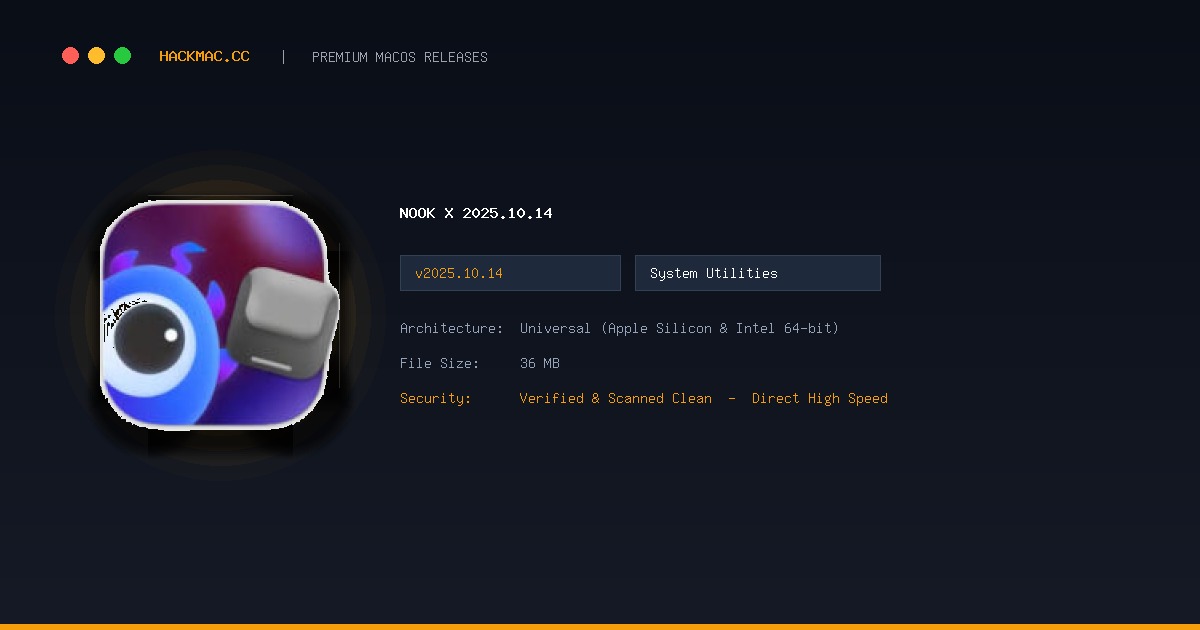Click the Universal (Apple Silicon & Intel 64-bit) value
This screenshot has height=630, width=1200.
pos(679,328)
